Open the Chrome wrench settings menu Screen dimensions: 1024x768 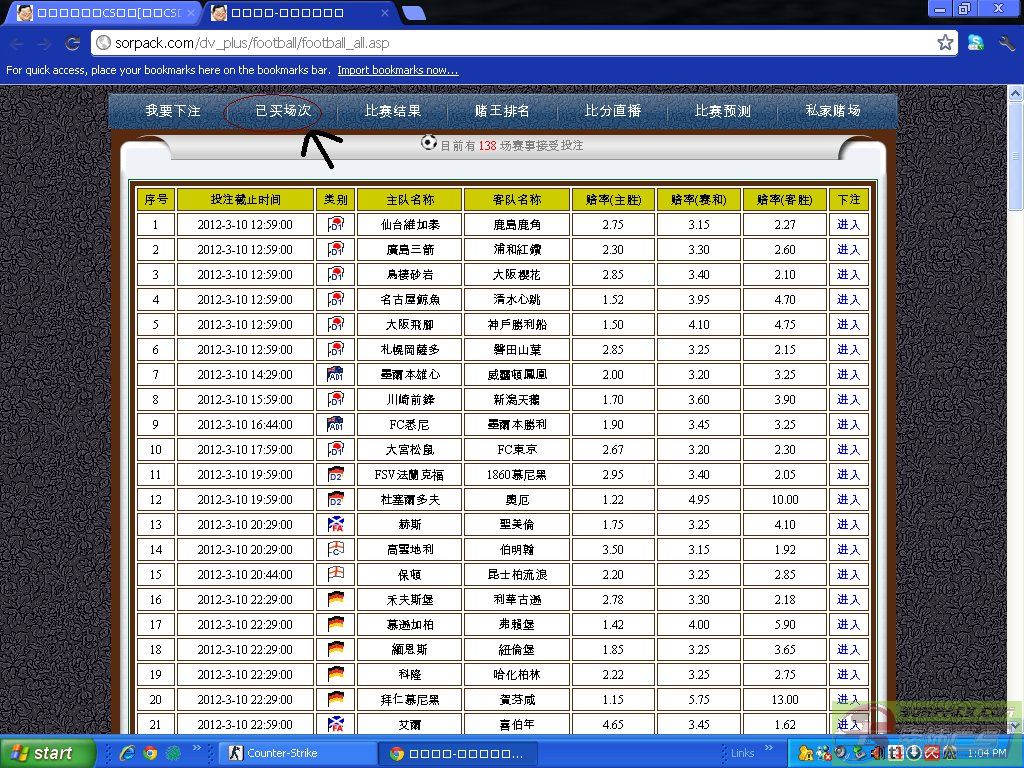tap(1006, 43)
